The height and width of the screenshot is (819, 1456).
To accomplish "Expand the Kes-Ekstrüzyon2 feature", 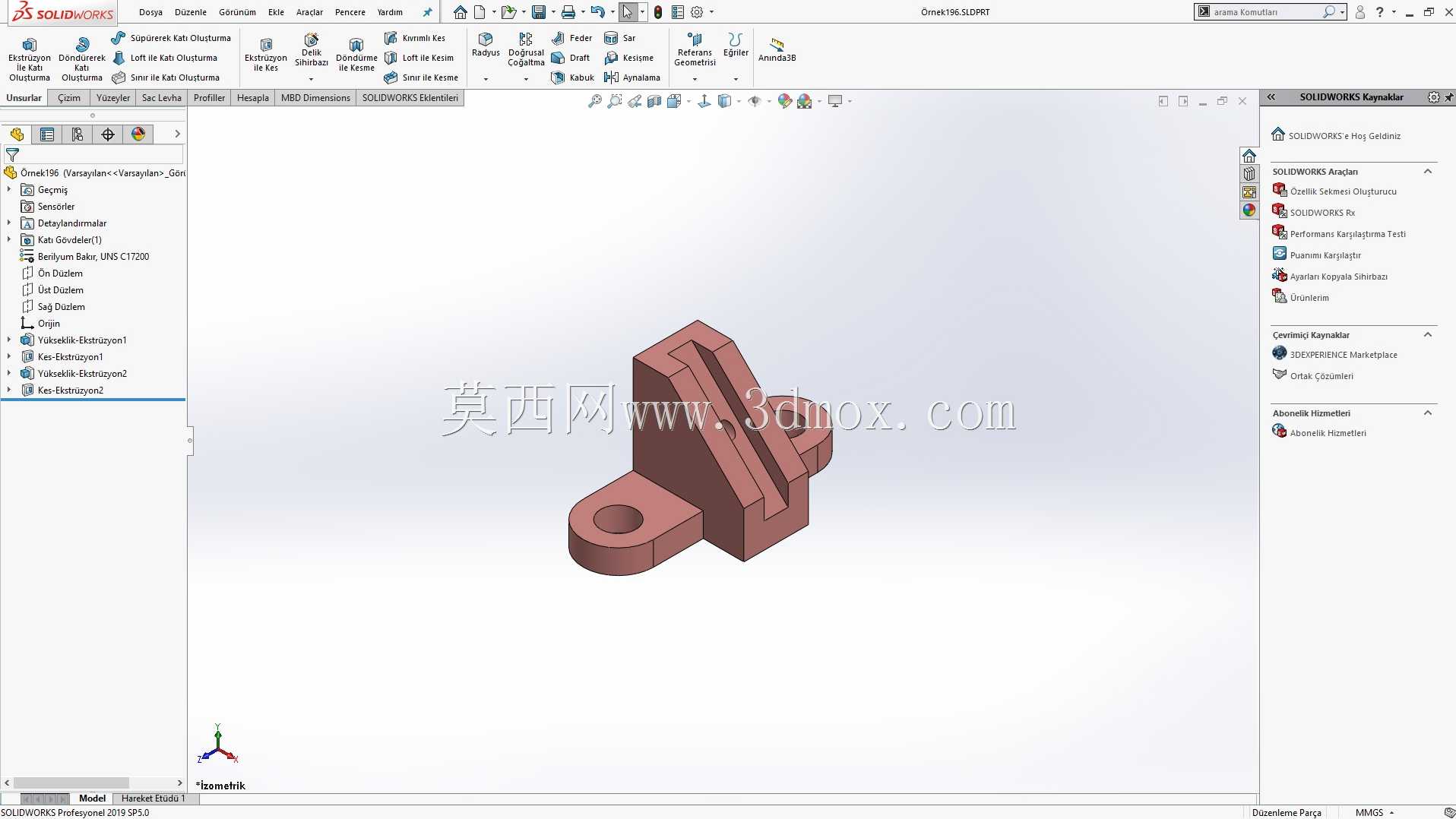I will tap(9, 391).
